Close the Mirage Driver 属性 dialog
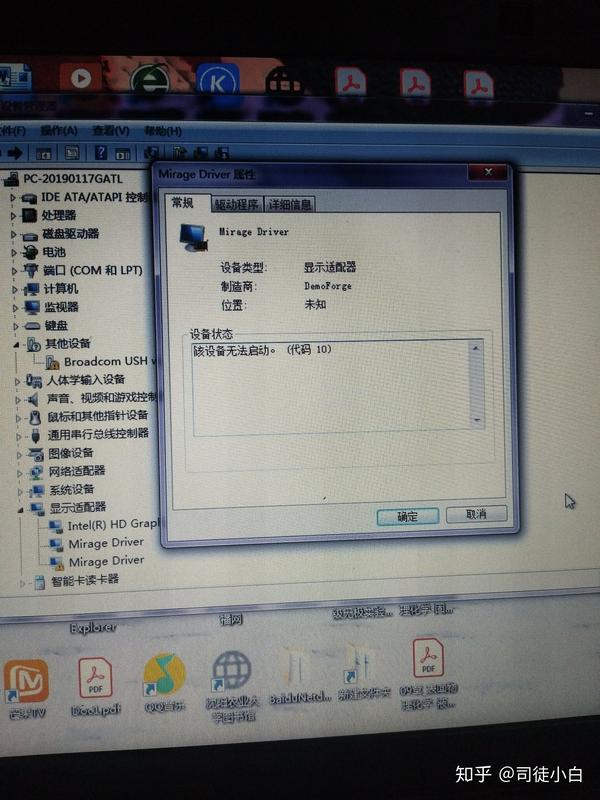Image resolution: width=600 pixels, height=800 pixels. coord(488,171)
